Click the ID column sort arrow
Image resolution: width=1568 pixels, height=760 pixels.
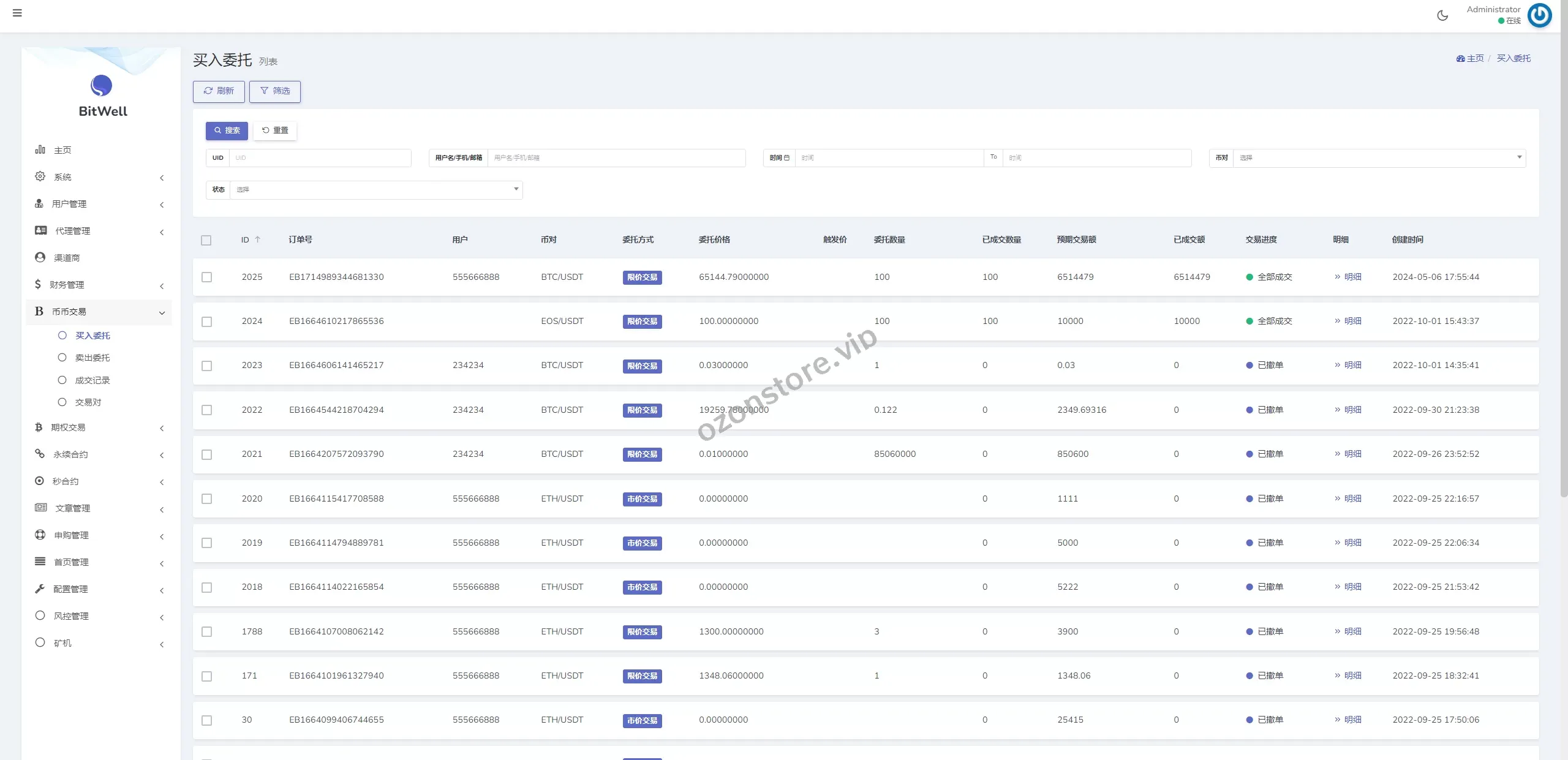258,239
